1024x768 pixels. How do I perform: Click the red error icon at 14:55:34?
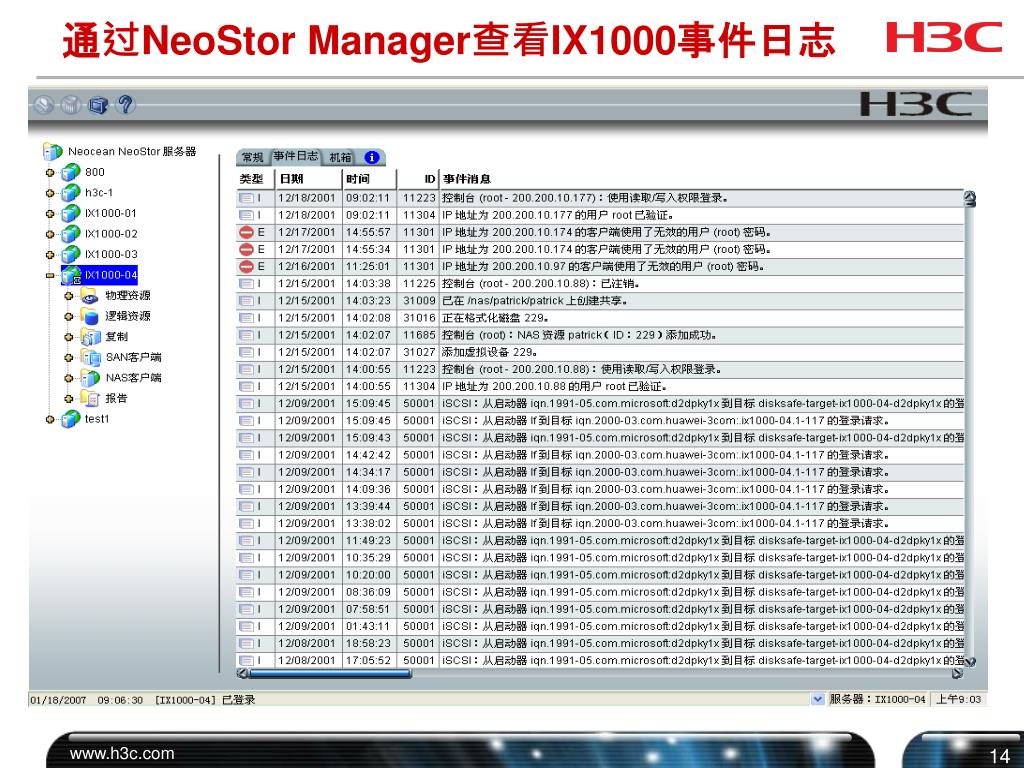tap(246, 249)
